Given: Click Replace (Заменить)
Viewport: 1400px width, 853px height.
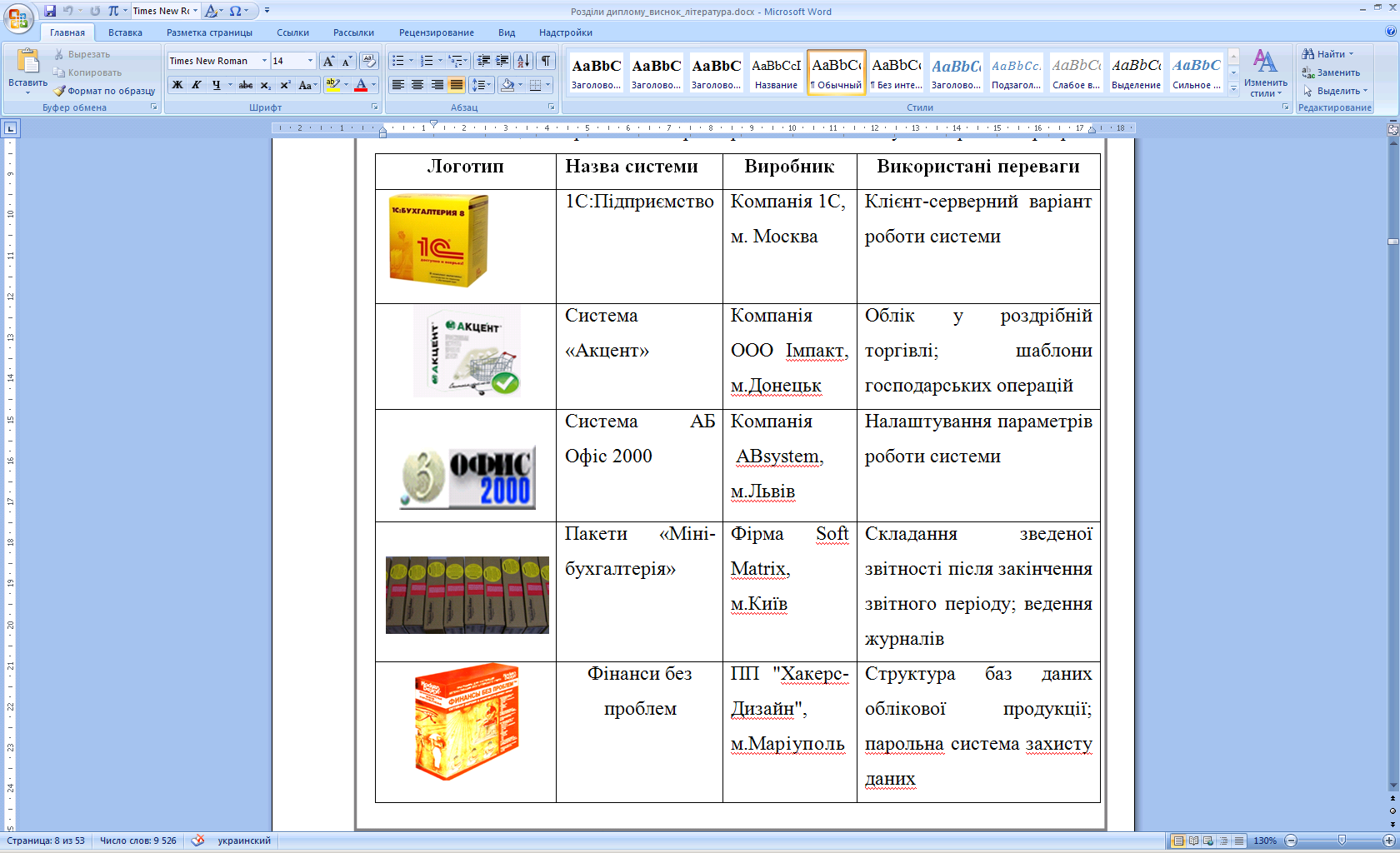Looking at the screenshot, I should 1331,72.
